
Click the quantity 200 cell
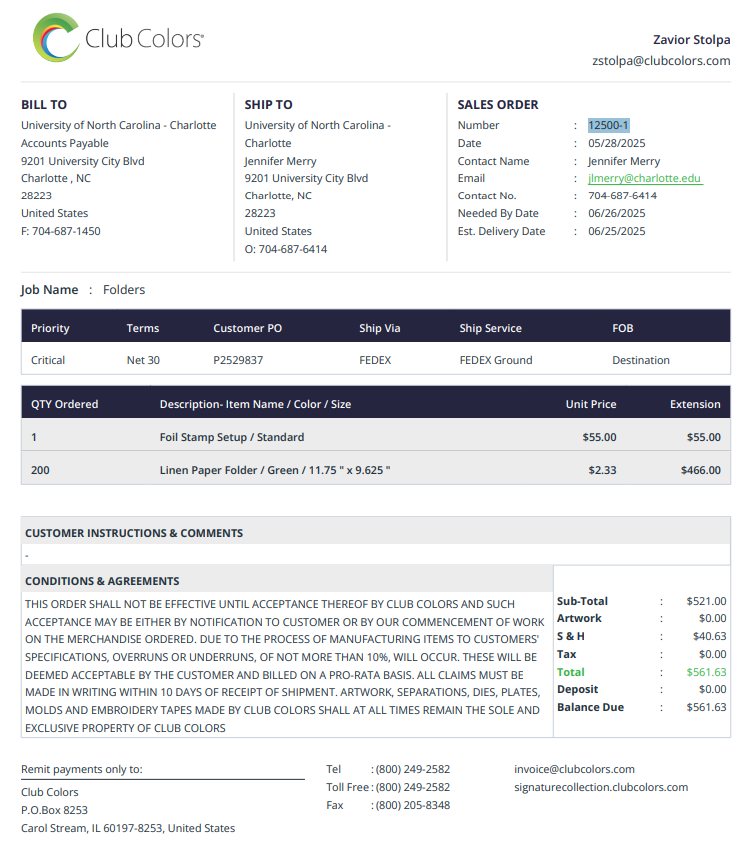tap(40, 470)
